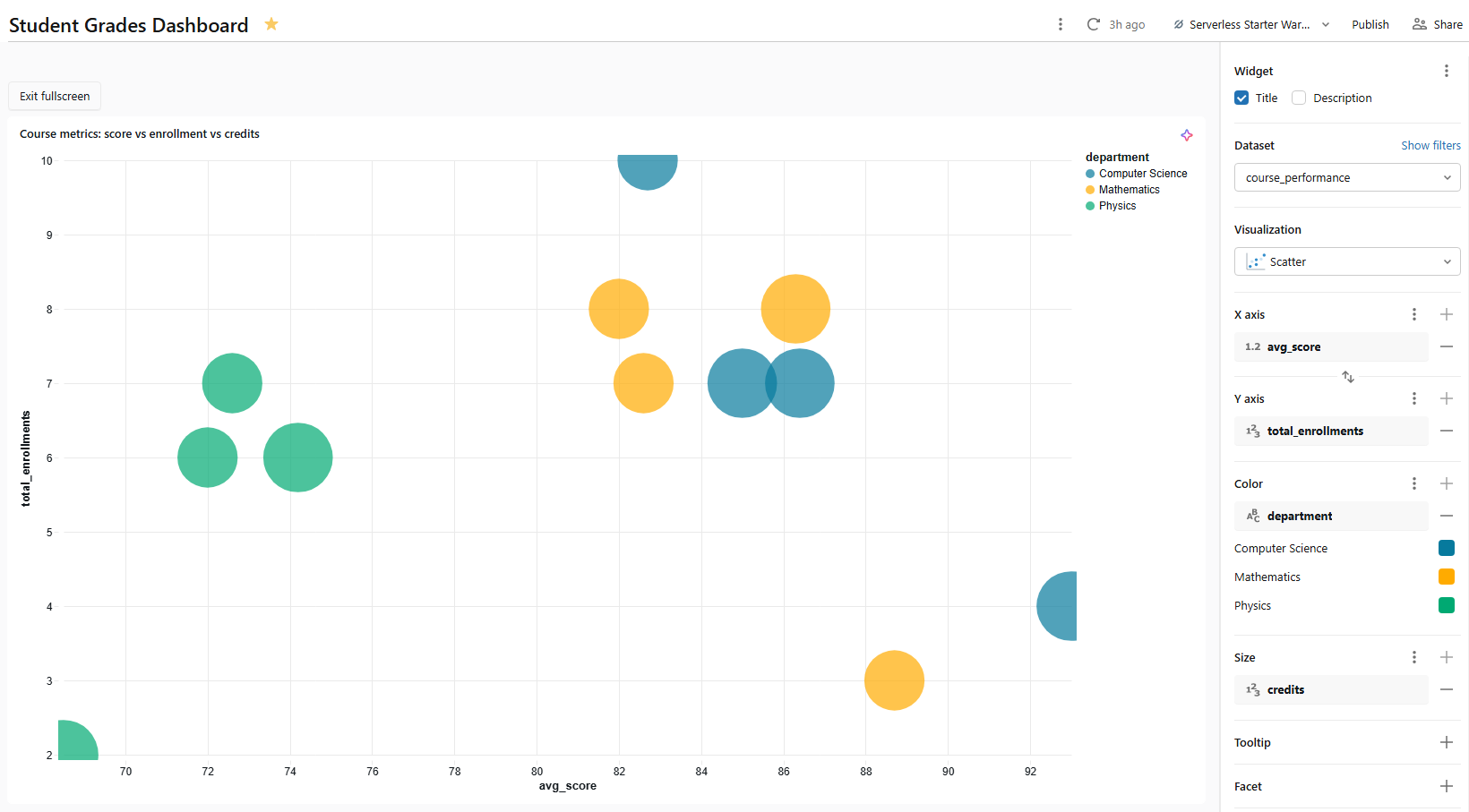Open Y axis options kebab menu
This screenshot has height=812, width=1469.
click(1414, 398)
